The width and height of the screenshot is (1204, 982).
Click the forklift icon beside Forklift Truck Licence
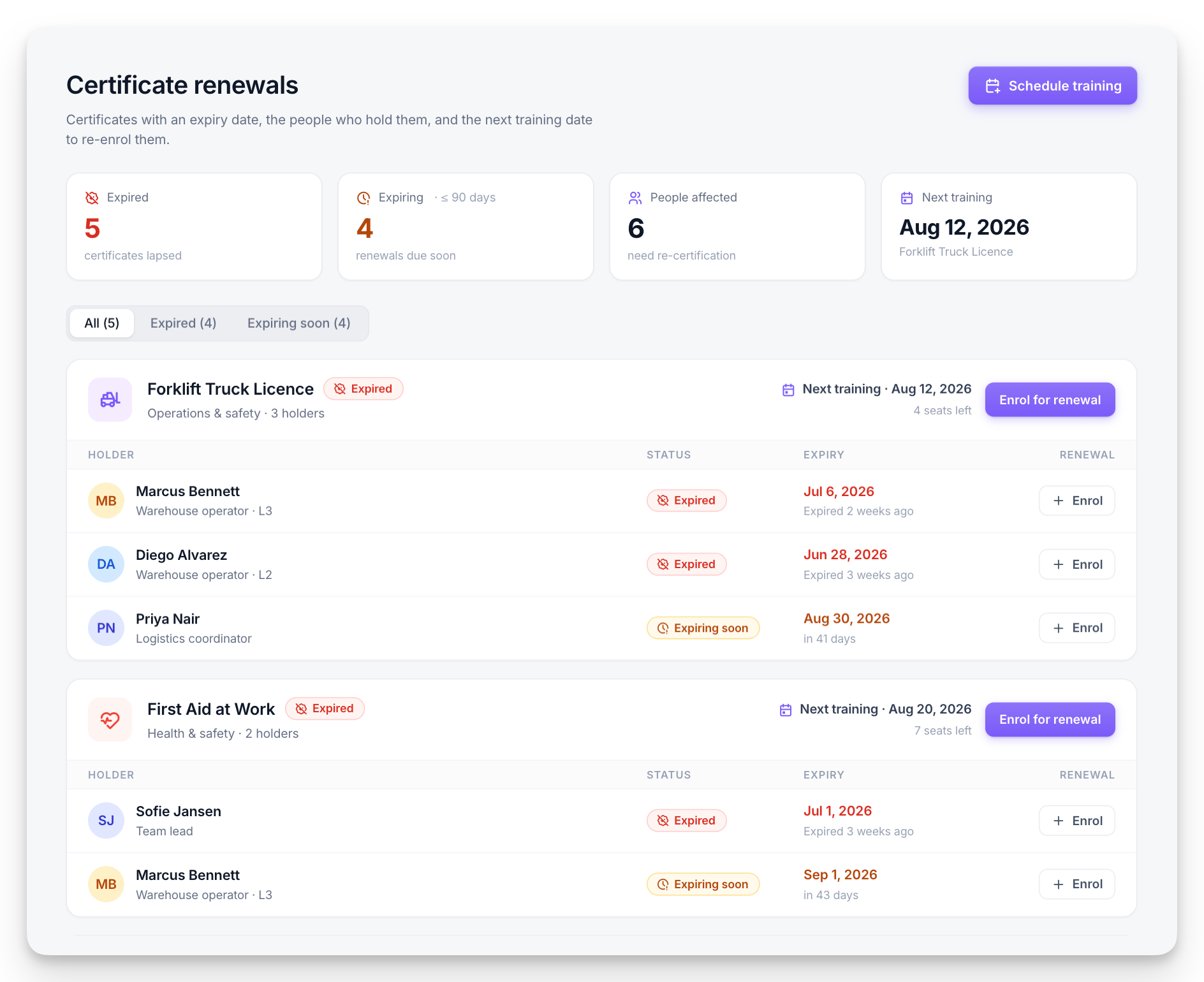click(x=110, y=400)
